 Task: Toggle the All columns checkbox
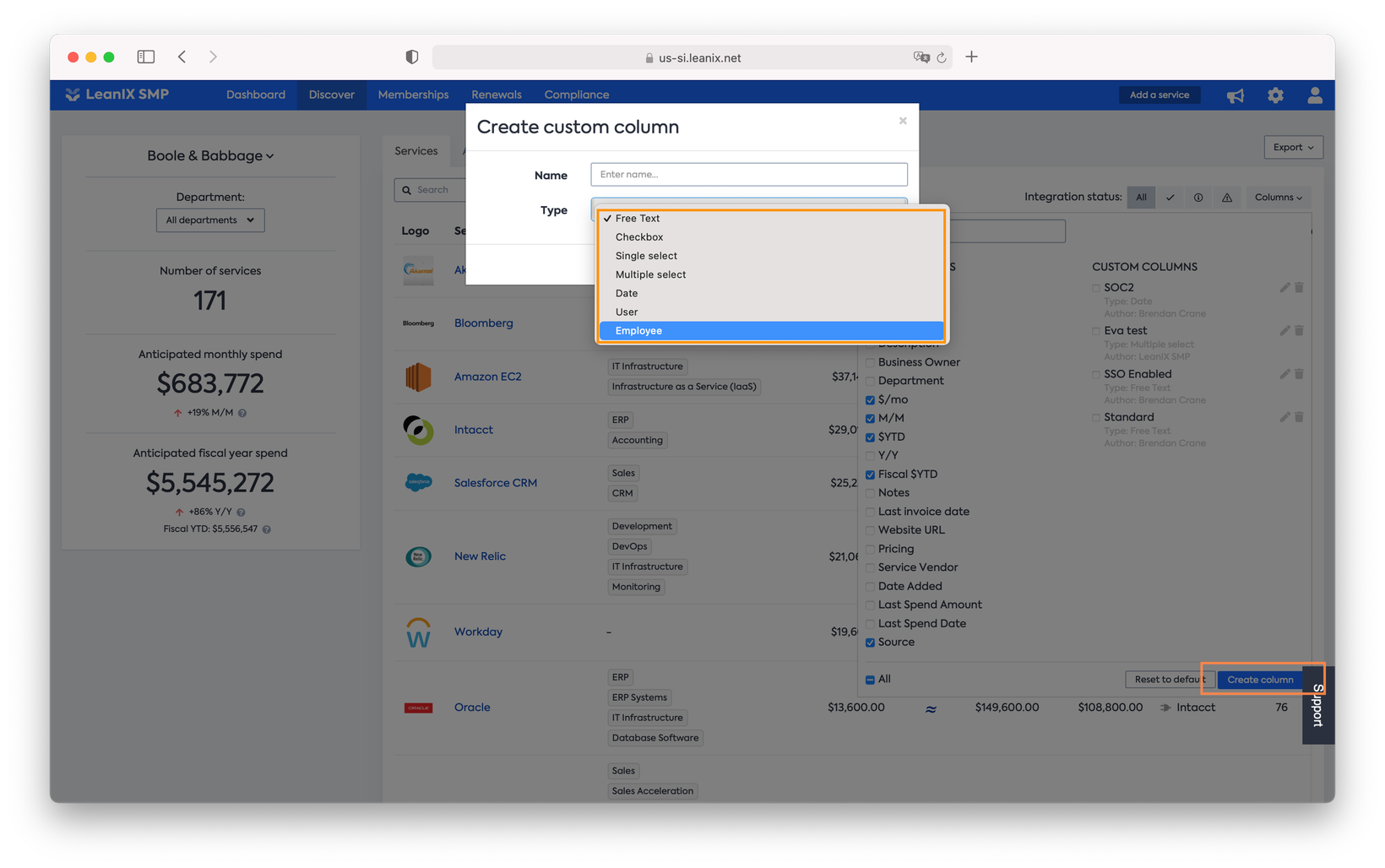click(x=870, y=680)
